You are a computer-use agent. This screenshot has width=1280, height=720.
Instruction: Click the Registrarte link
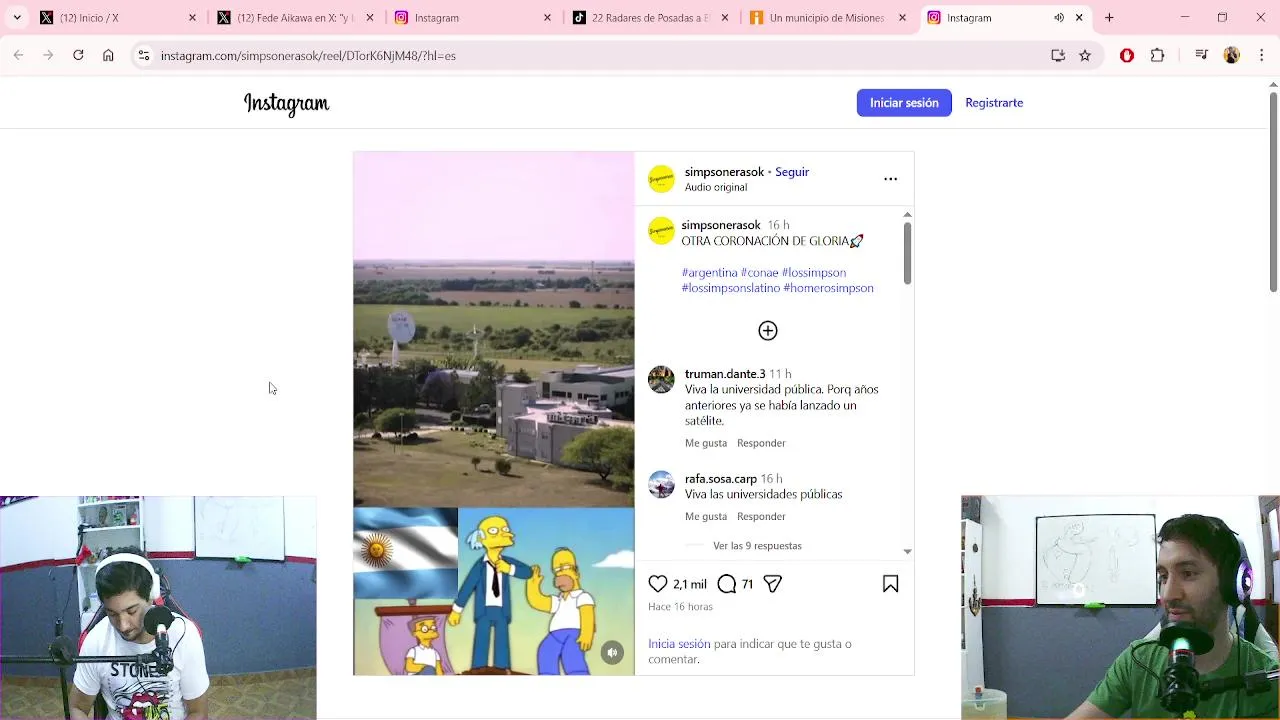pos(994,103)
